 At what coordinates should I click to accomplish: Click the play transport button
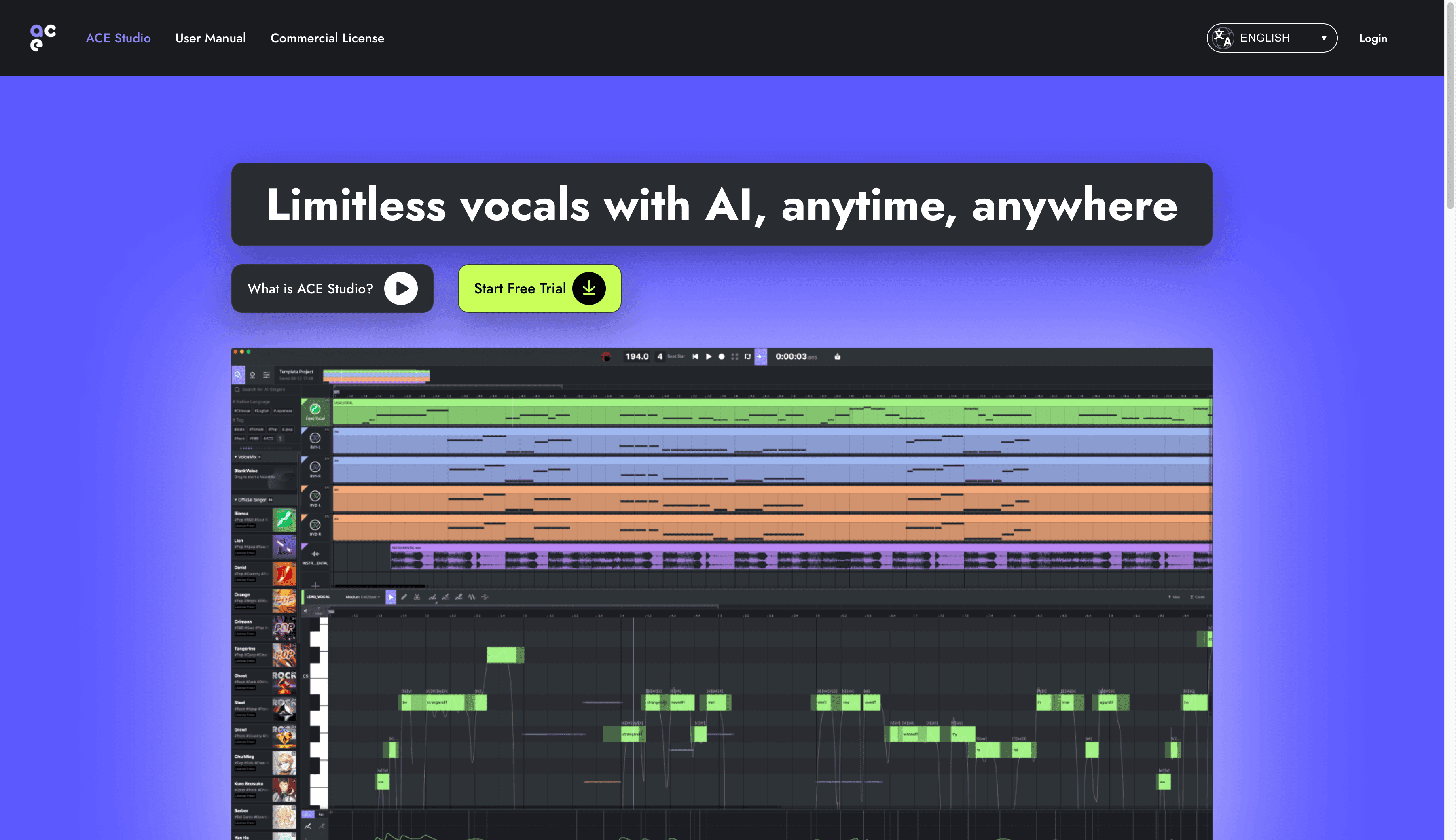point(709,356)
